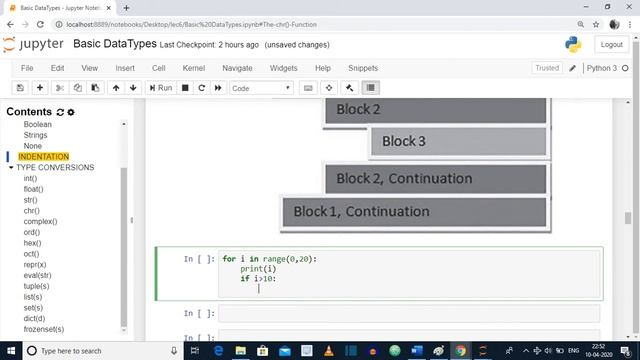Click the Trusted notebook indicator

point(547,68)
